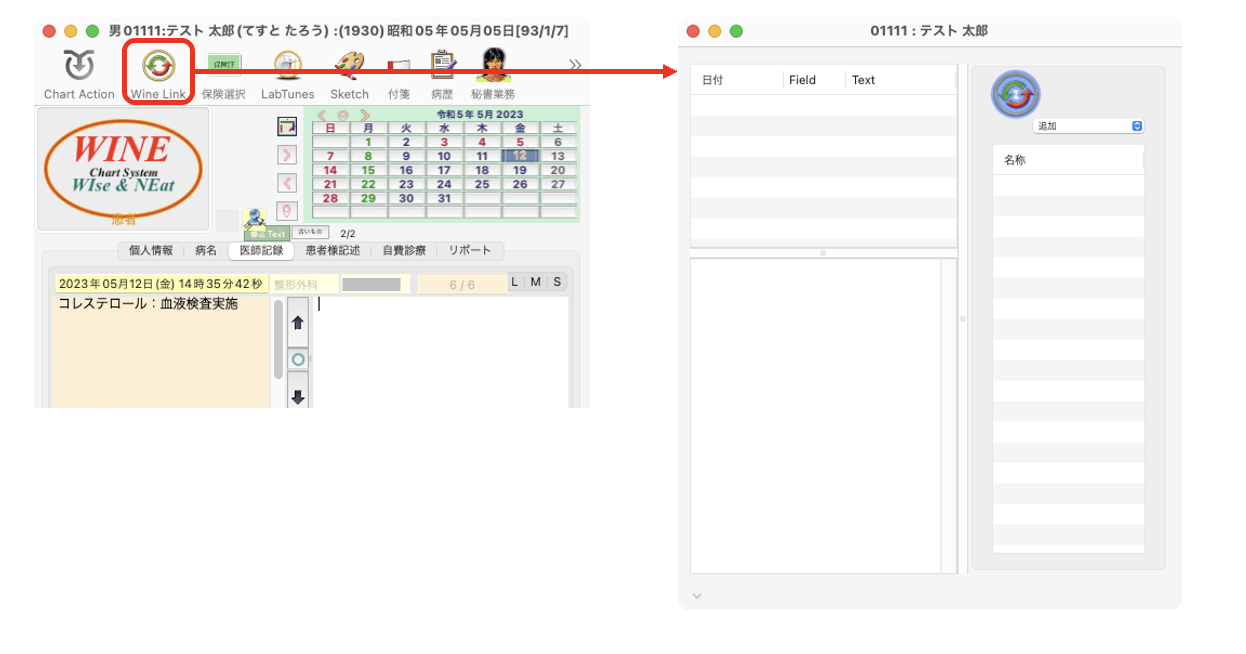Screen dimensions: 1246x654
Task: Click the blue sync icon in link window
Action: click(x=1015, y=95)
